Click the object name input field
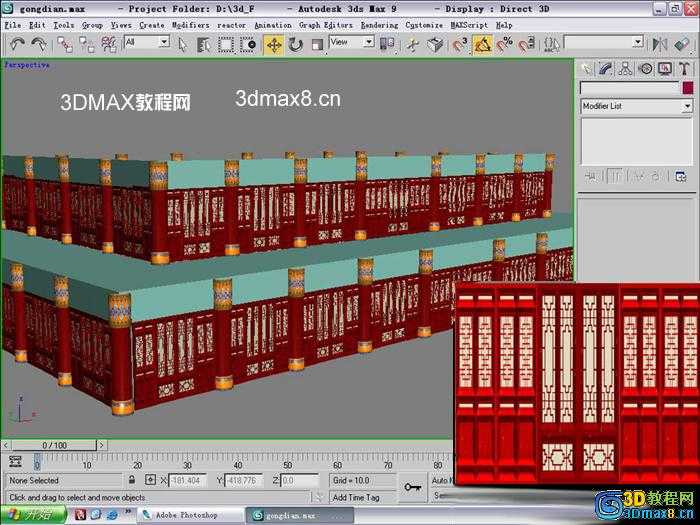Screen dimensions: 700x525 pyautogui.click(x=629, y=88)
